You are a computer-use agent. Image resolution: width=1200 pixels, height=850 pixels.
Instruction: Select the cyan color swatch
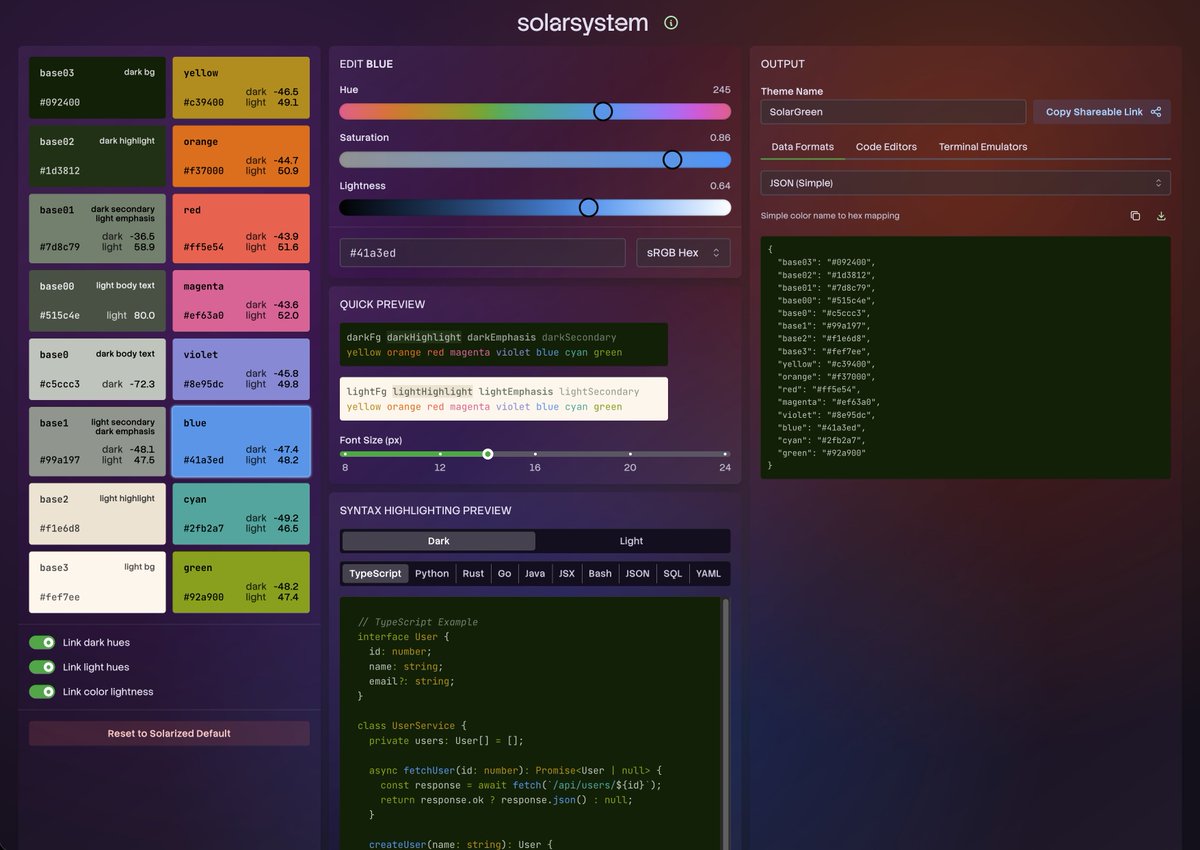click(x=241, y=514)
